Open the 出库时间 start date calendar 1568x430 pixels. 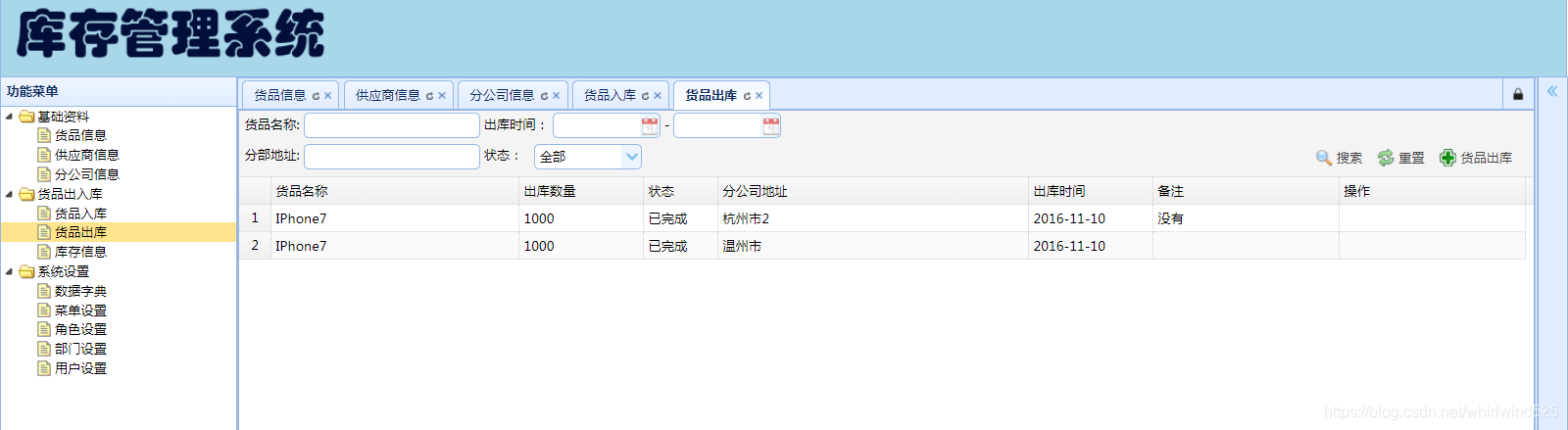click(650, 125)
